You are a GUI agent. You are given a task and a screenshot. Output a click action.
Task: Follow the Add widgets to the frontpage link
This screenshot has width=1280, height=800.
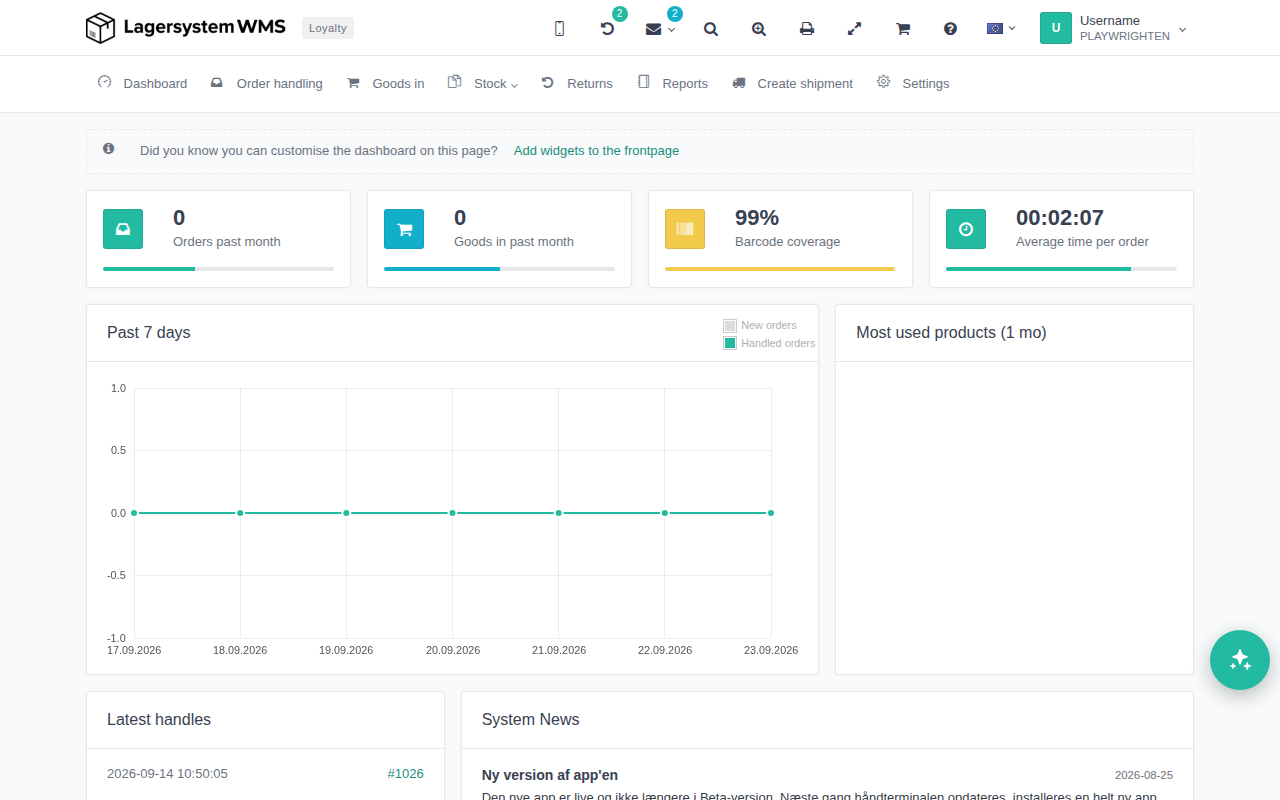click(596, 151)
